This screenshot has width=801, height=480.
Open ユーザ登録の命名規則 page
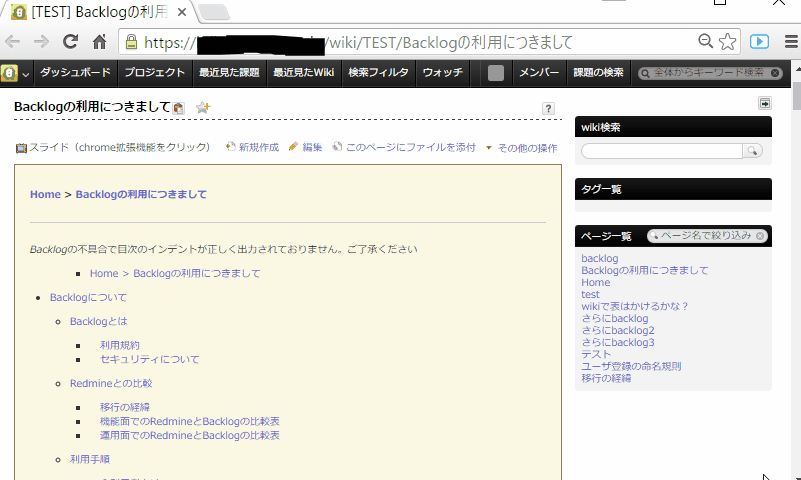tap(631, 366)
